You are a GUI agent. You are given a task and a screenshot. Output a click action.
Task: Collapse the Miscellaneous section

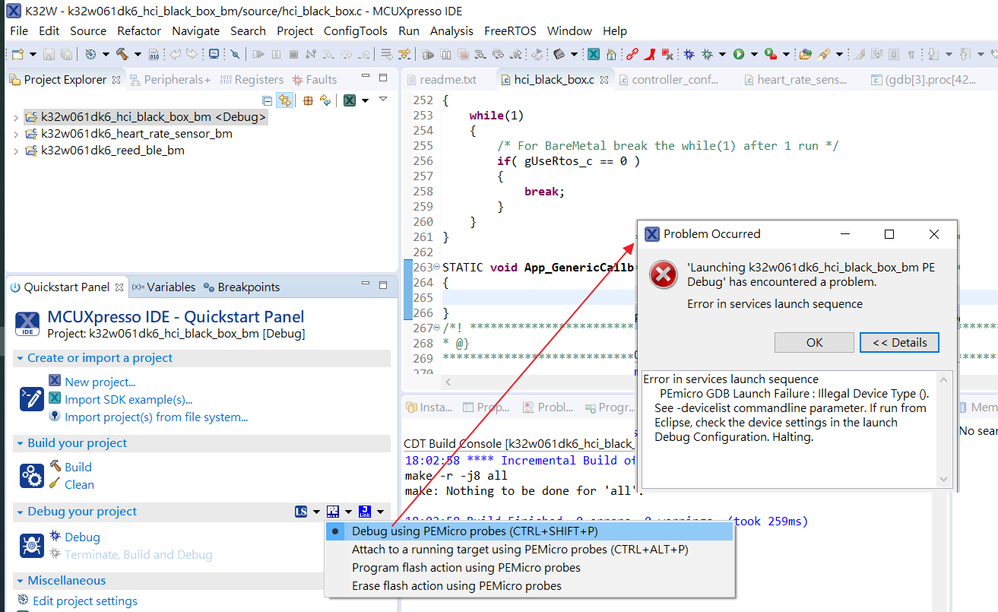[20, 581]
